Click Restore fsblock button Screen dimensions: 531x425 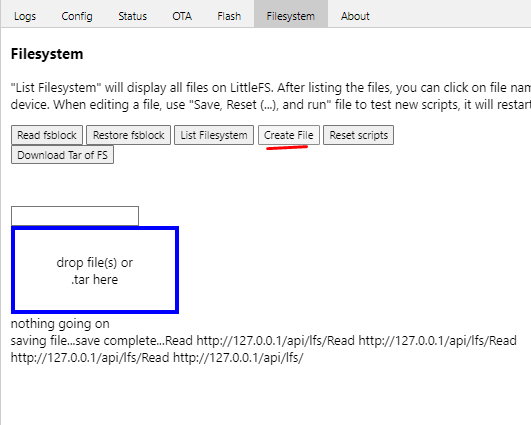pos(128,135)
